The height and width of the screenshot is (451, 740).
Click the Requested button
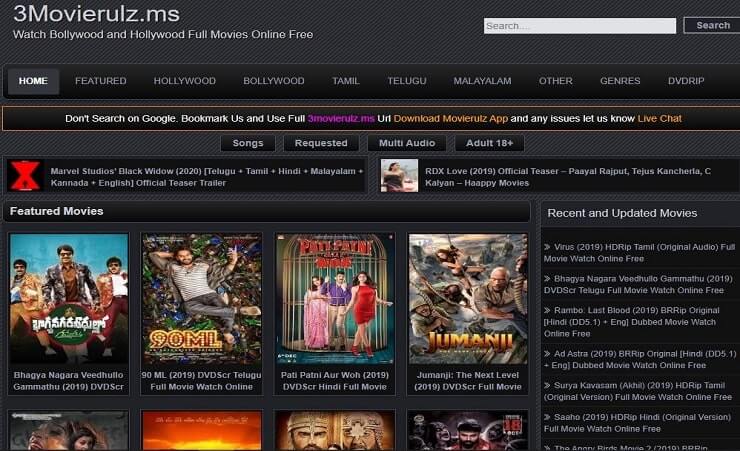(321, 143)
